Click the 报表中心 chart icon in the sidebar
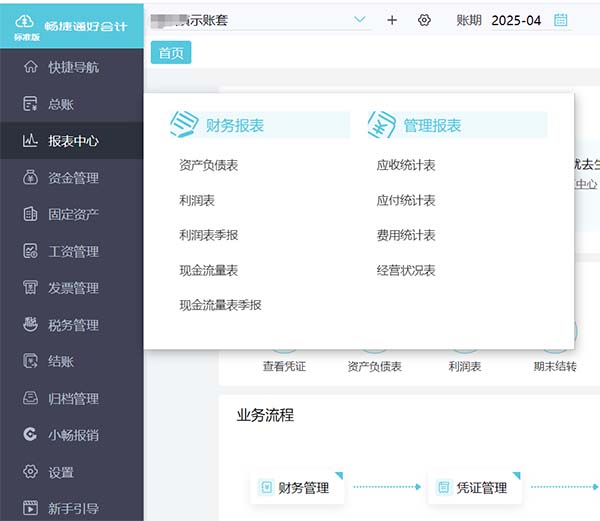This screenshot has height=521, width=600. pyautogui.click(x=30, y=141)
